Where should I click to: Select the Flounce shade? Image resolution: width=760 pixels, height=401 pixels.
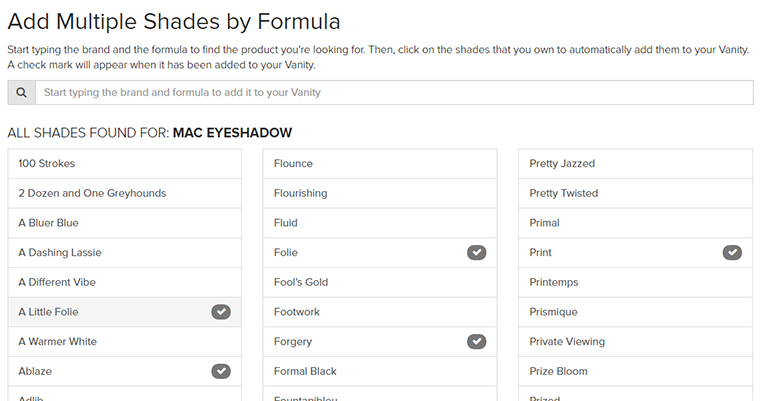point(380,164)
